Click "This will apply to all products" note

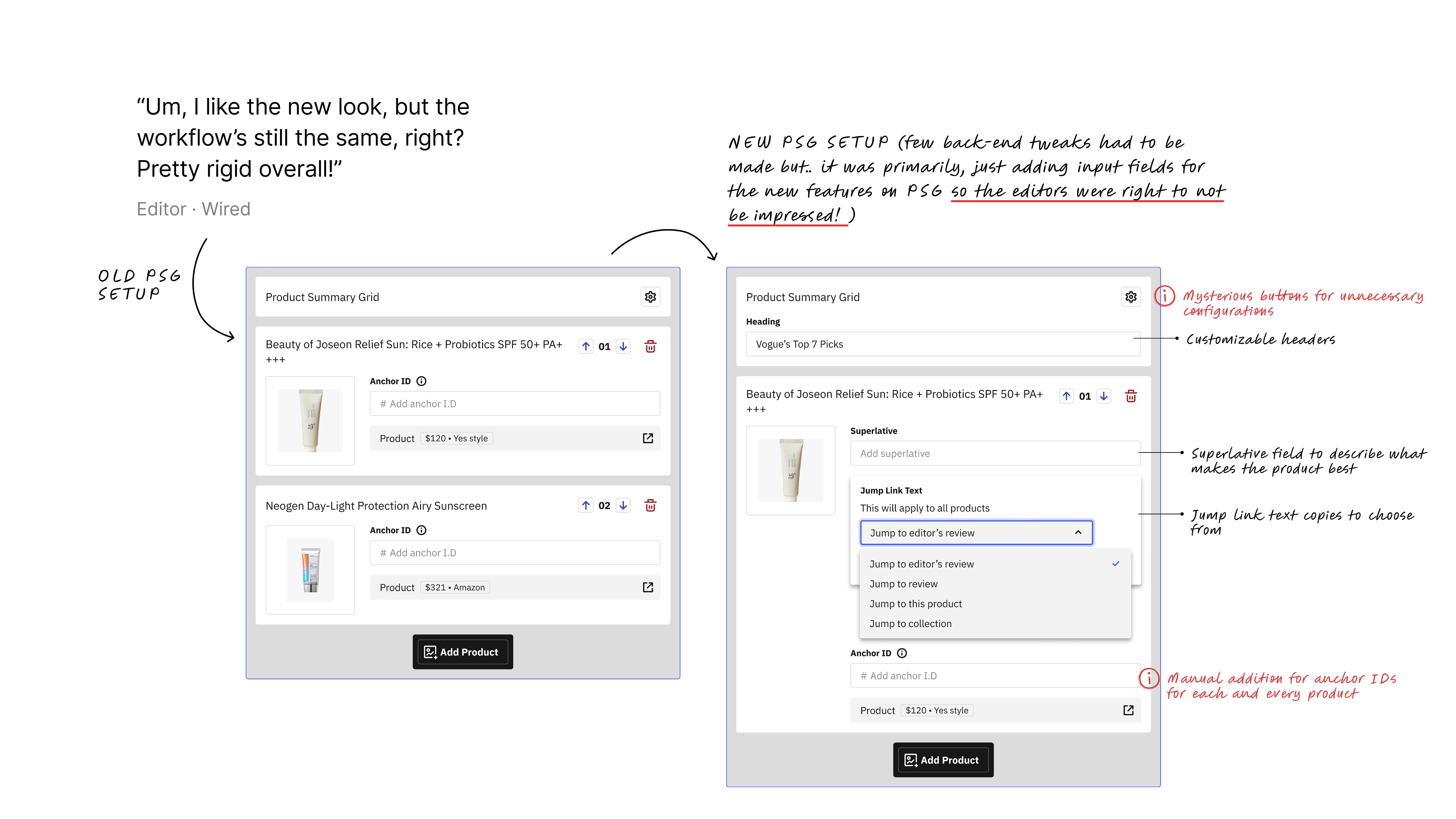tap(925, 508)
